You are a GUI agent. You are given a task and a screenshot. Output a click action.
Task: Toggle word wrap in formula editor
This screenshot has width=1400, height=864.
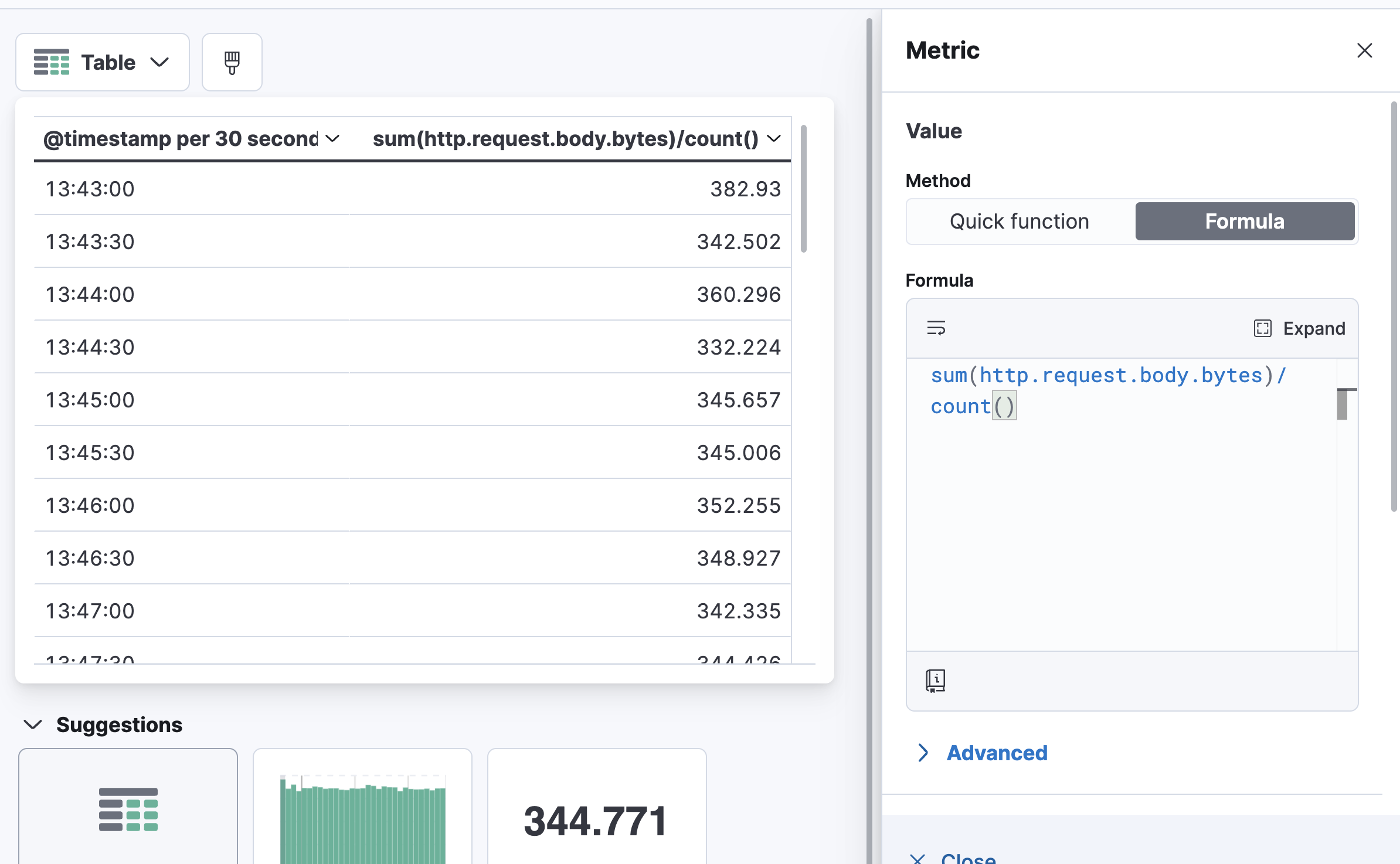click(936, 328)
